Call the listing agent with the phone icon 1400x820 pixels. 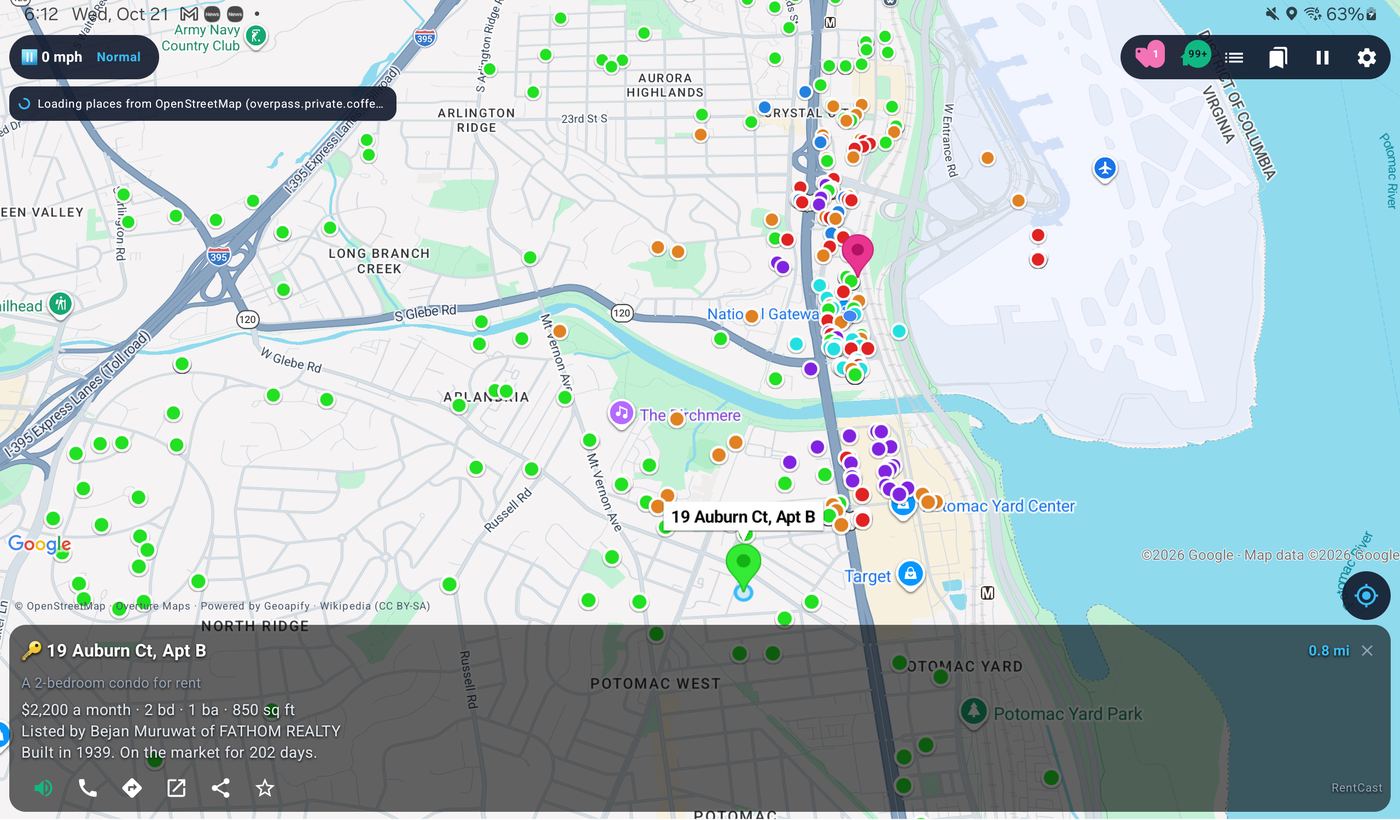(x=88, y=788)
